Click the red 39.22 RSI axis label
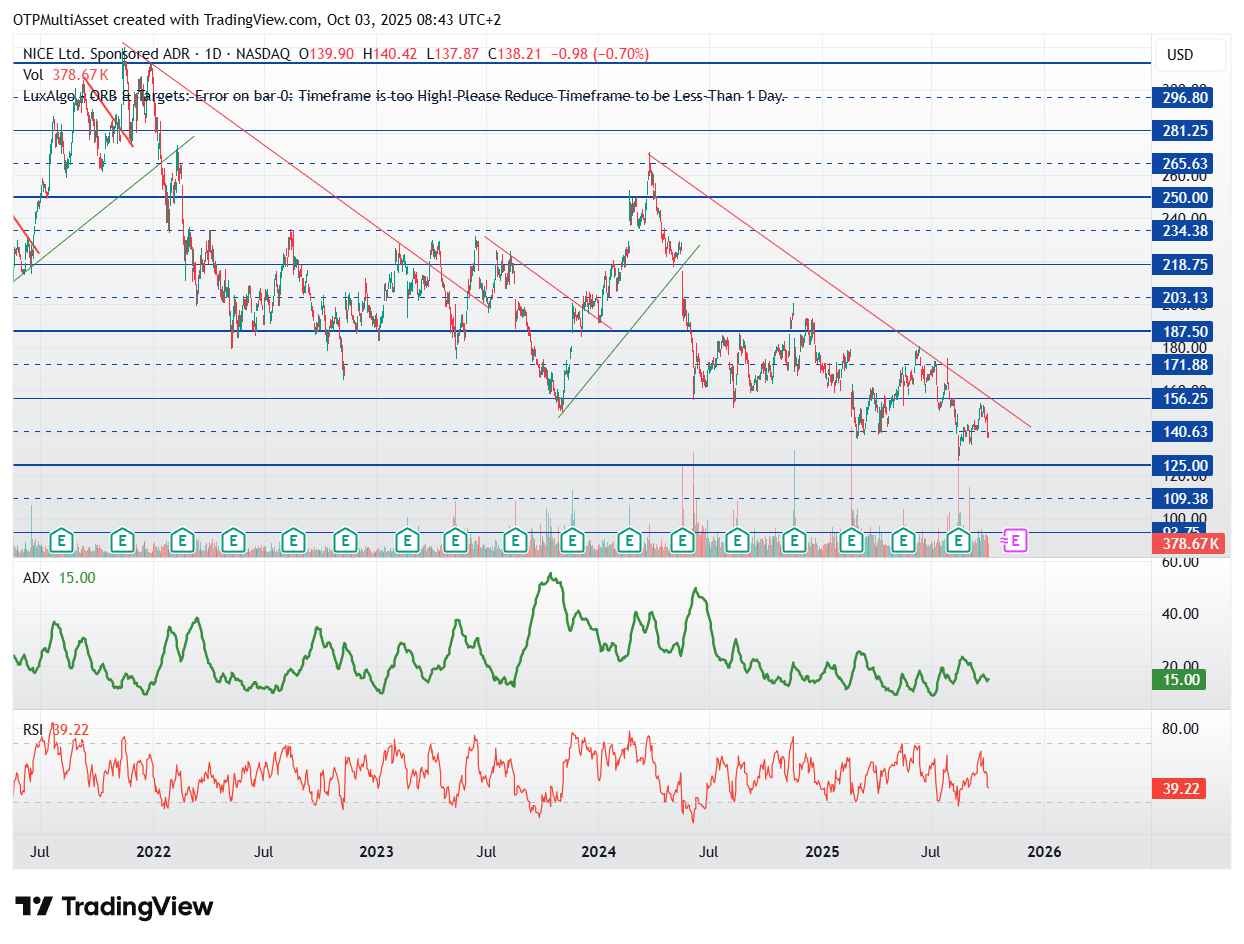The width and height of the screenshot is (1244, 944). pos(1179,789)
